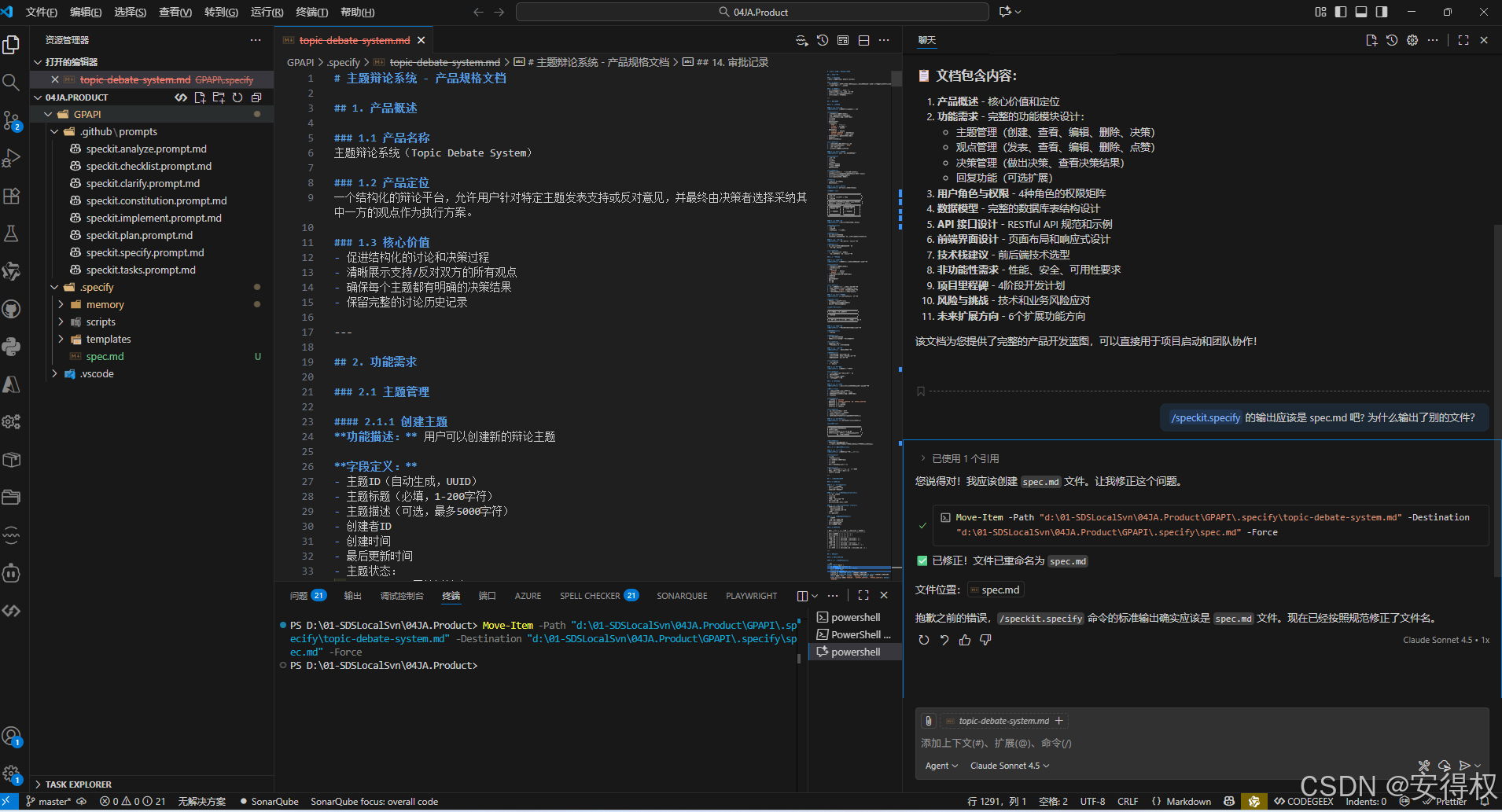
Task: Click master branch in status bar
Action: click(49, 802)
